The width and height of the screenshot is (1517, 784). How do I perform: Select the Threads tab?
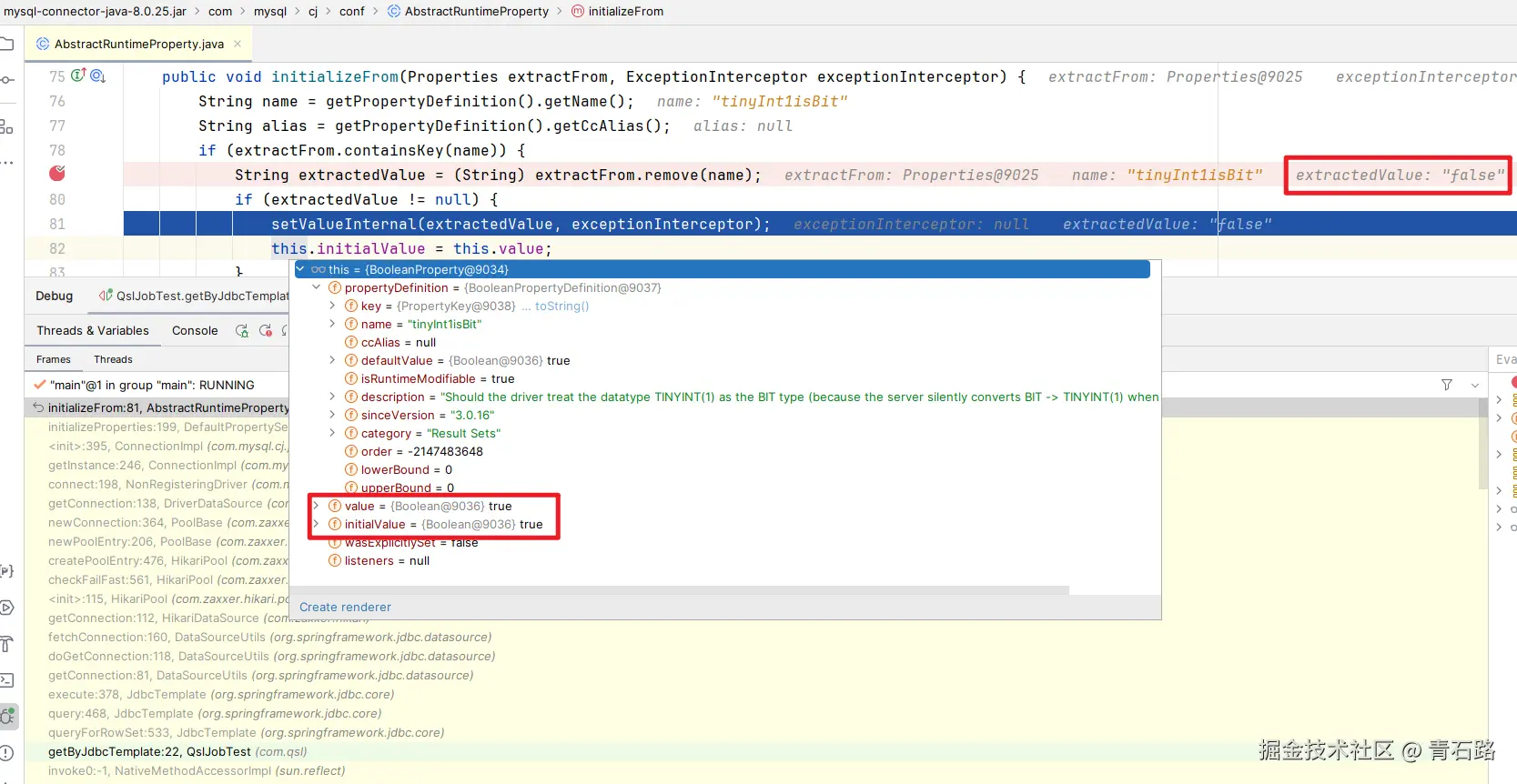(x=113, y=359)
